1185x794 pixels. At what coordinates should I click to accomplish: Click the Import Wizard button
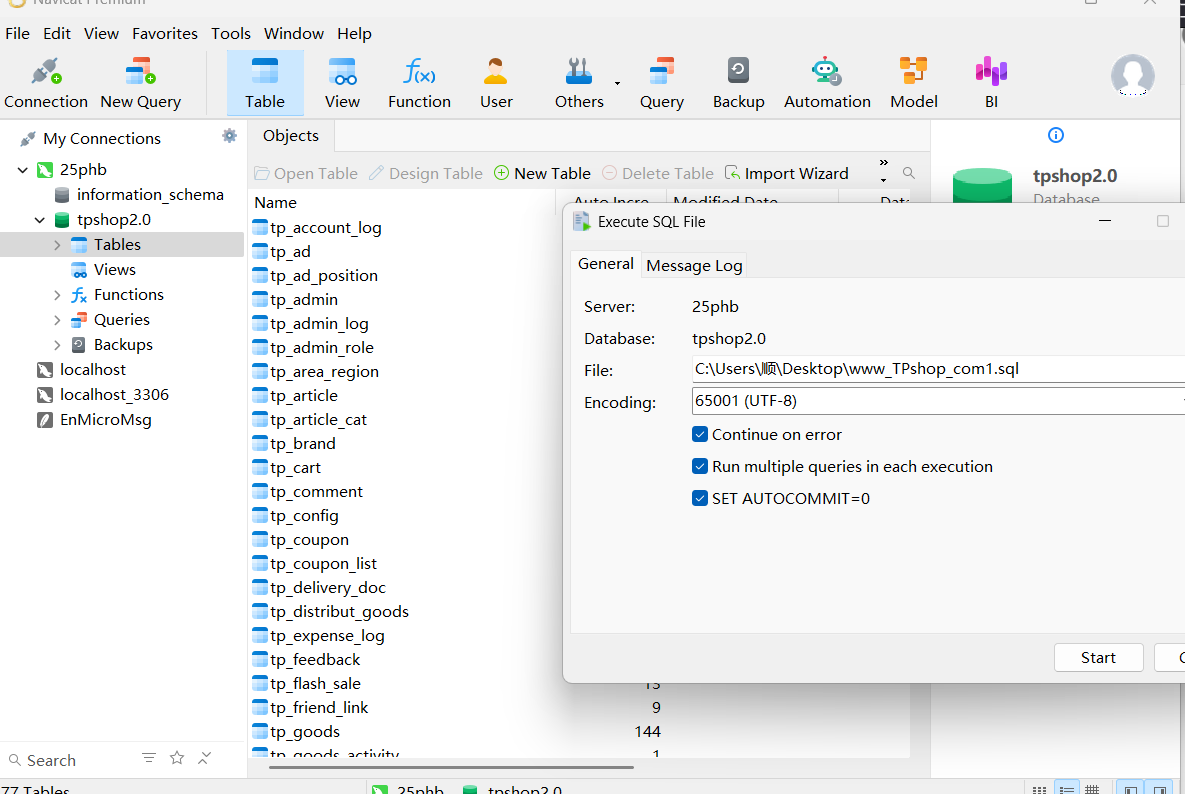tap(786, 173)
